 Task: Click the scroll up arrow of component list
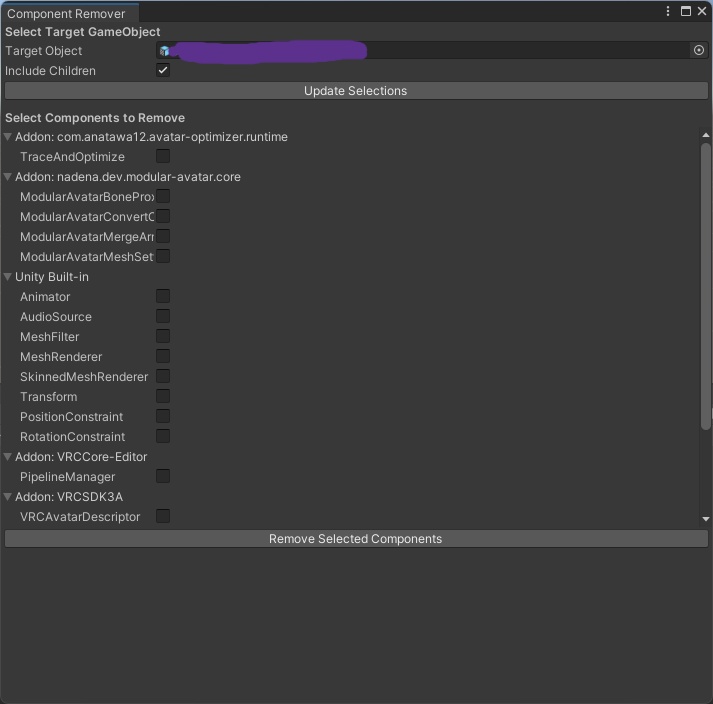(706, 135)
